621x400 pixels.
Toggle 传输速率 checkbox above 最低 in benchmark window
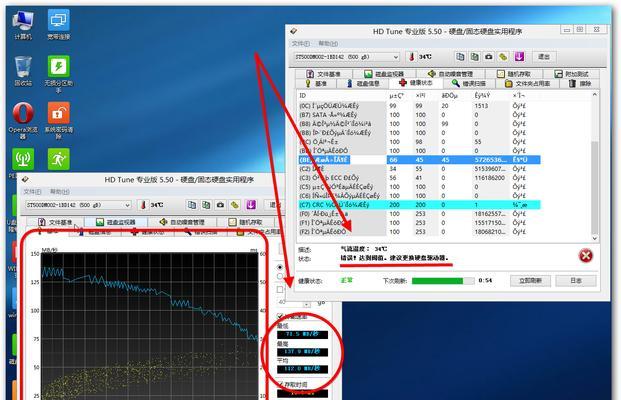point(280,316)
